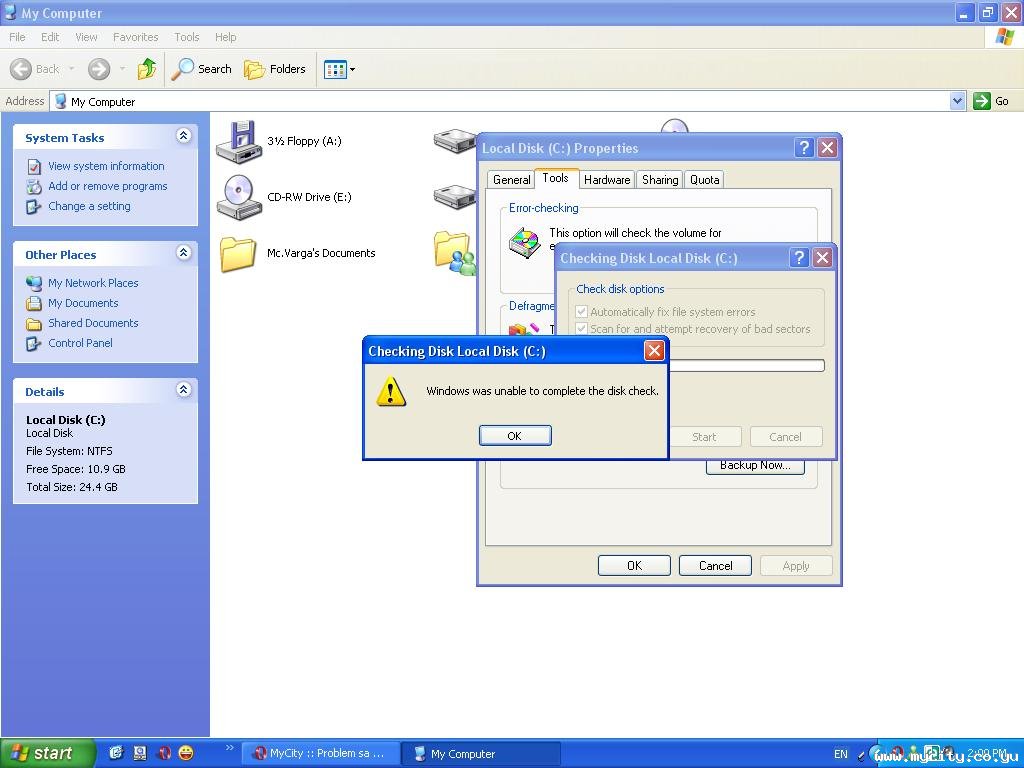This screenshot has height=768, width=1024.
Task: Click the Go button
Action: 991,101
